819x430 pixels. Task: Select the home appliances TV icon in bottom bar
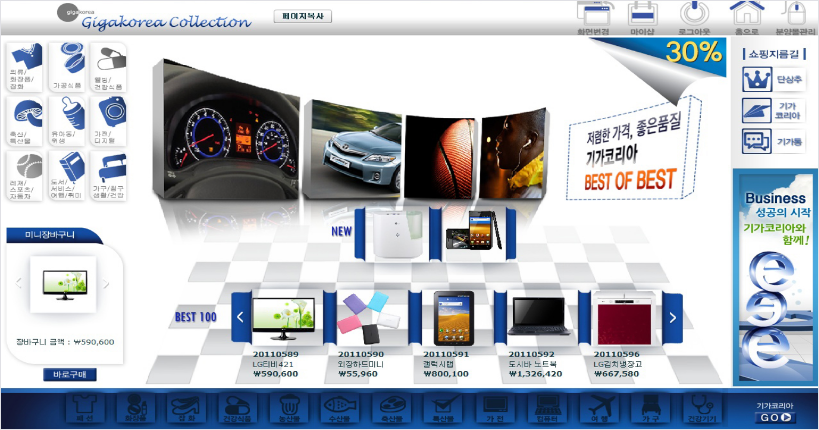(495, 409)
